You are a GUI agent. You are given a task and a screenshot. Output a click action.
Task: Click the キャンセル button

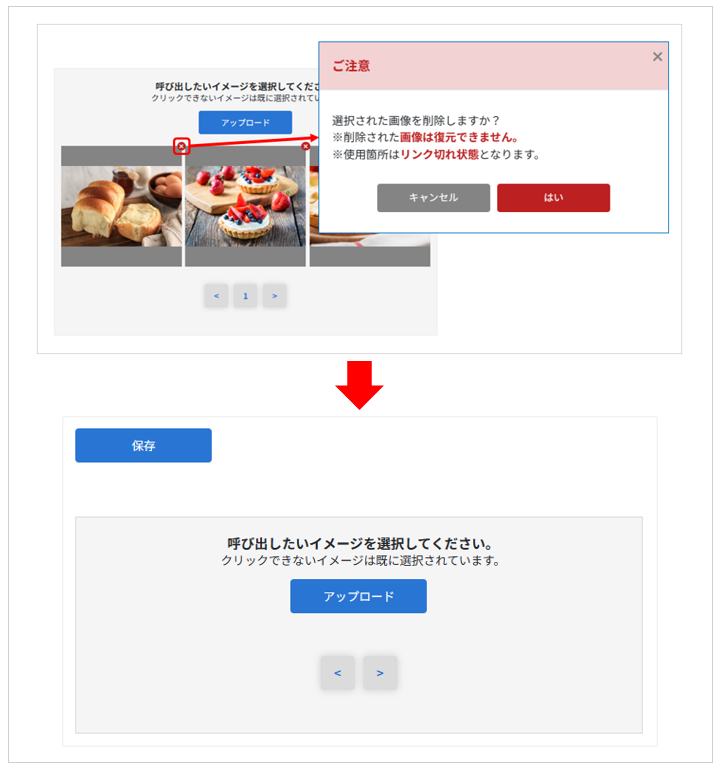pos(433,198)
